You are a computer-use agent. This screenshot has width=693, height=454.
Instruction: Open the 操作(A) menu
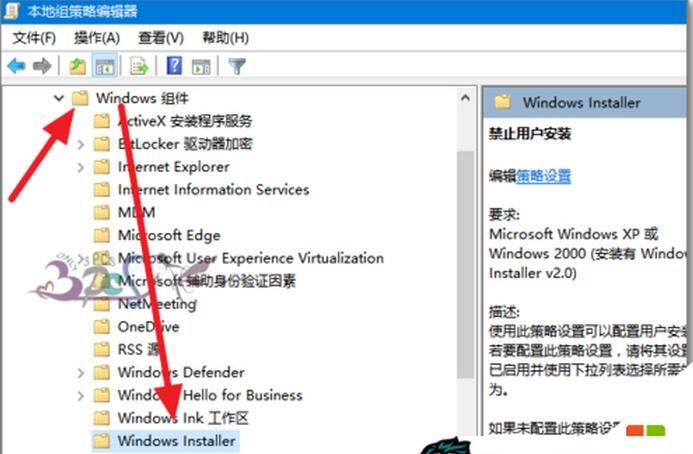pos(97,38)
